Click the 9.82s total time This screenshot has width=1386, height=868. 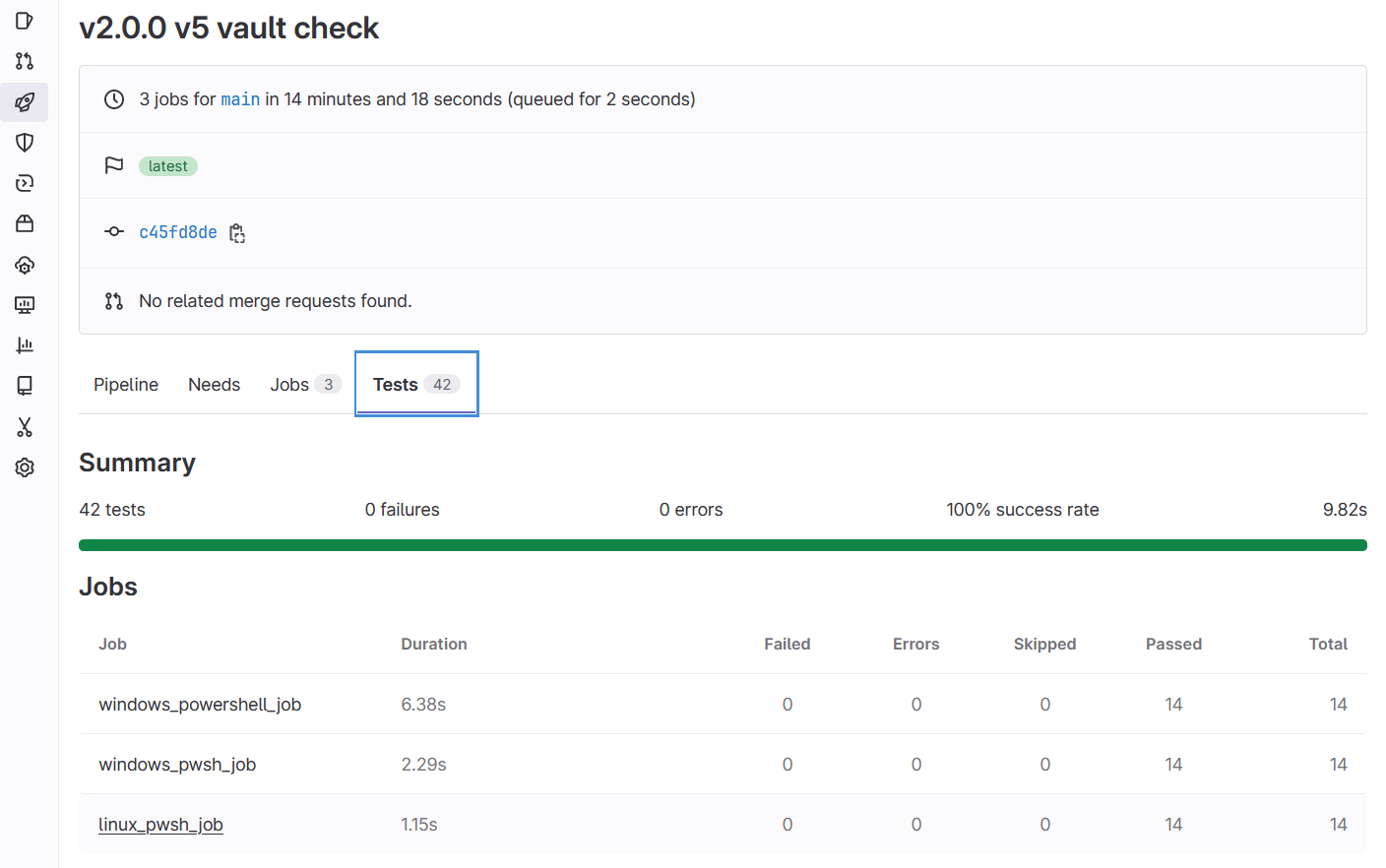pos(1345,510)
